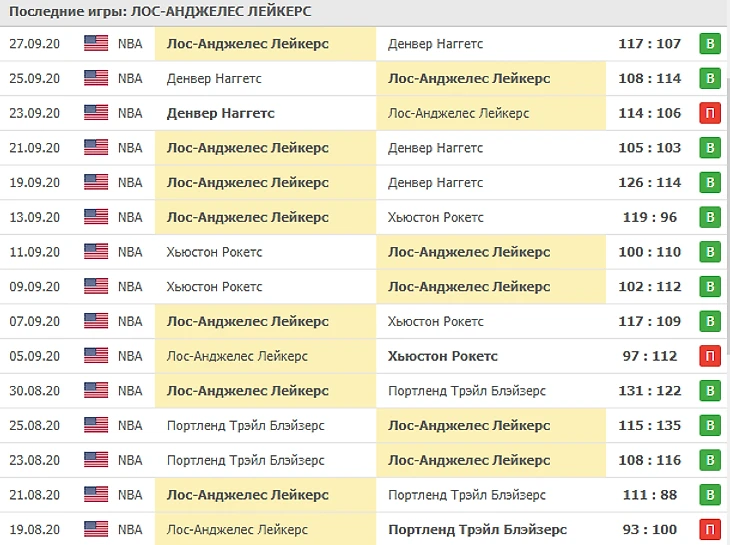Click the USA flag in the 25.08.20 row
730x545 pixels.
(x=96, y=425)
